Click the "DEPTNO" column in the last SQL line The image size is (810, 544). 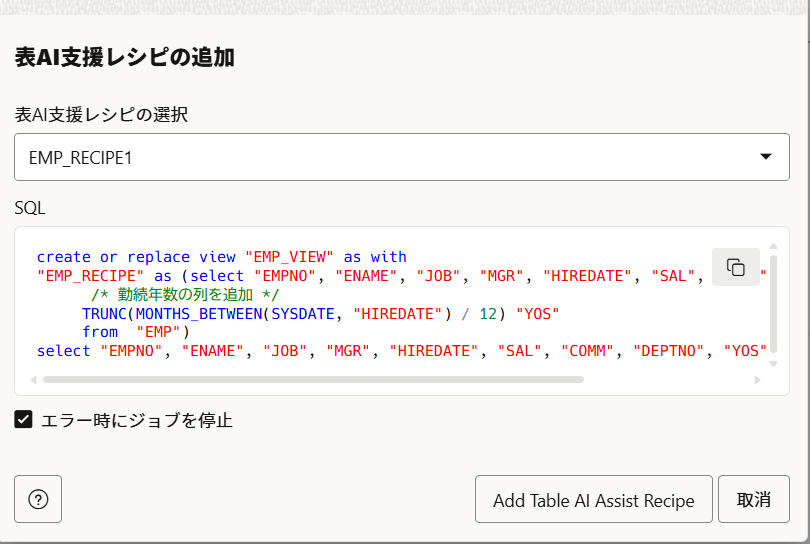(668, 351)
